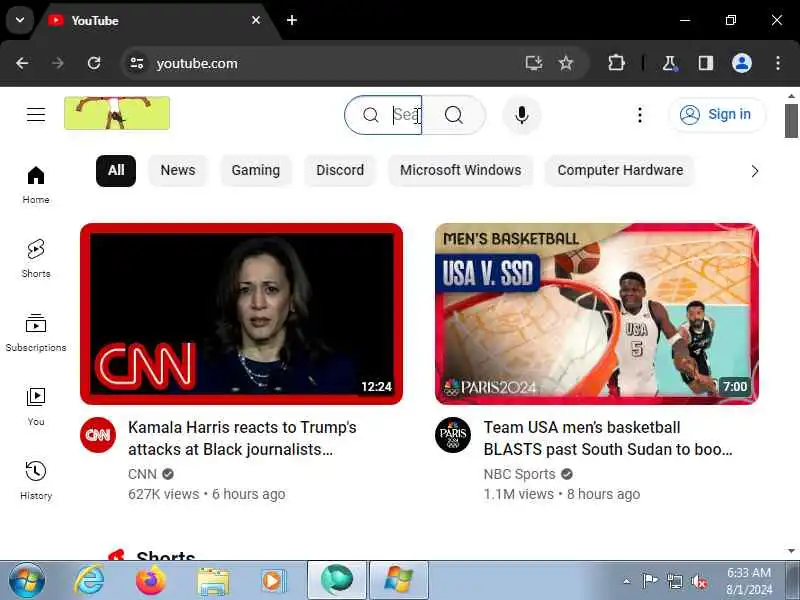Screen dimensions: 800x600
Task: Open YouTube settings three-dot menu
Action: click(x=639, y=115)
